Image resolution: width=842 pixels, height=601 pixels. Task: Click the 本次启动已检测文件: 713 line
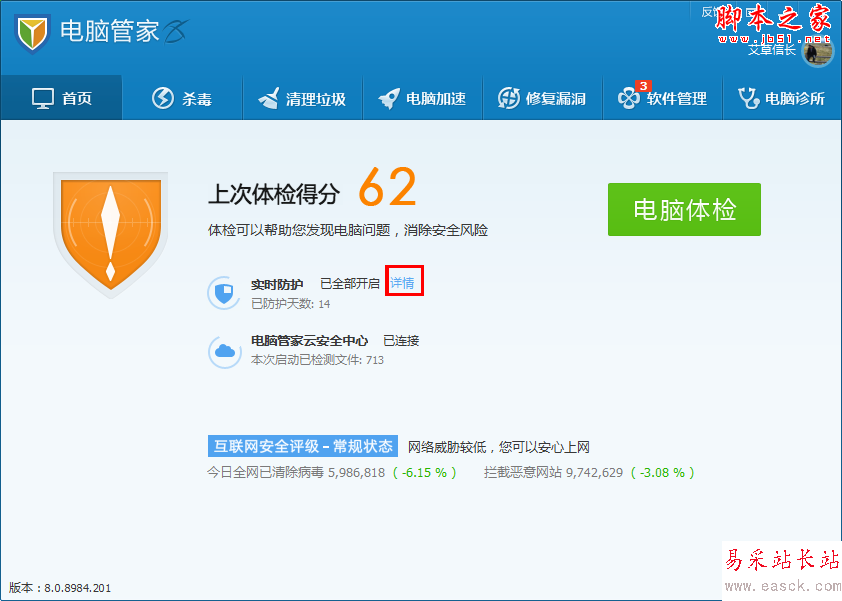pyautogui.click(x=317, y=360)
